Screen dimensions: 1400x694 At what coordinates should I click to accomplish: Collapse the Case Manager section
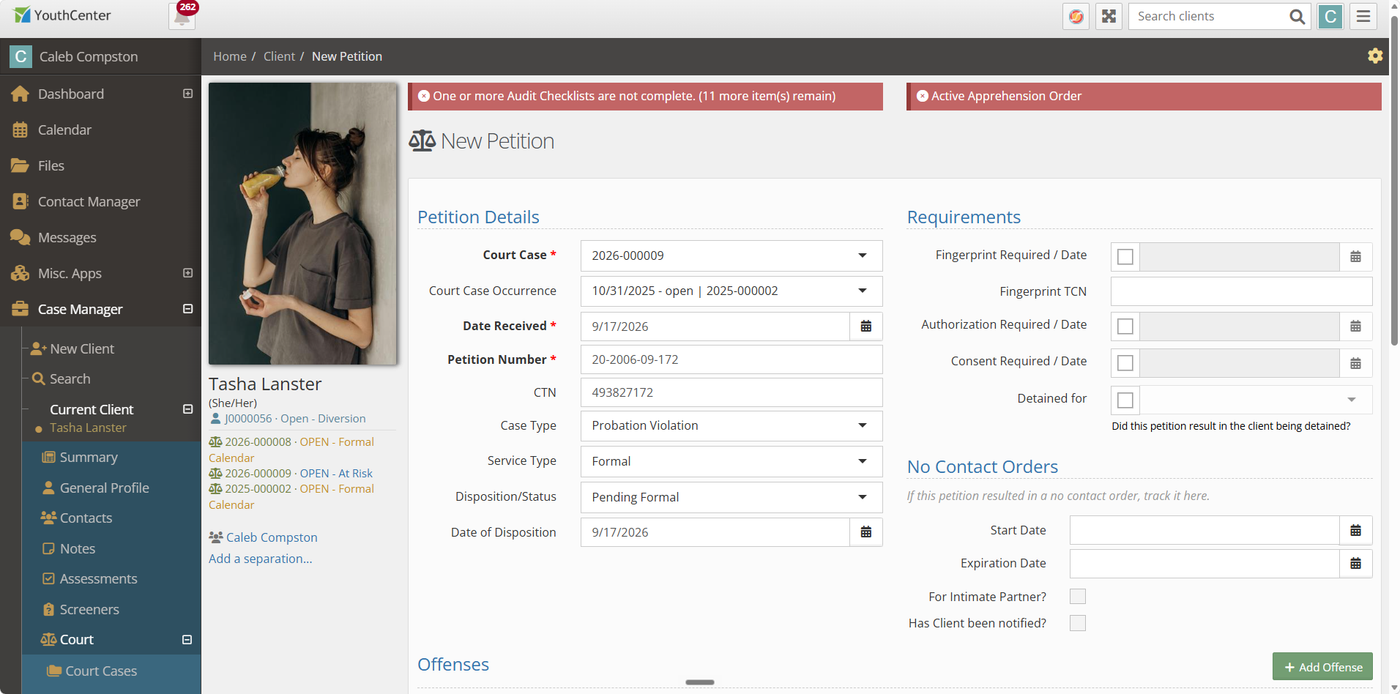point(187,309)
